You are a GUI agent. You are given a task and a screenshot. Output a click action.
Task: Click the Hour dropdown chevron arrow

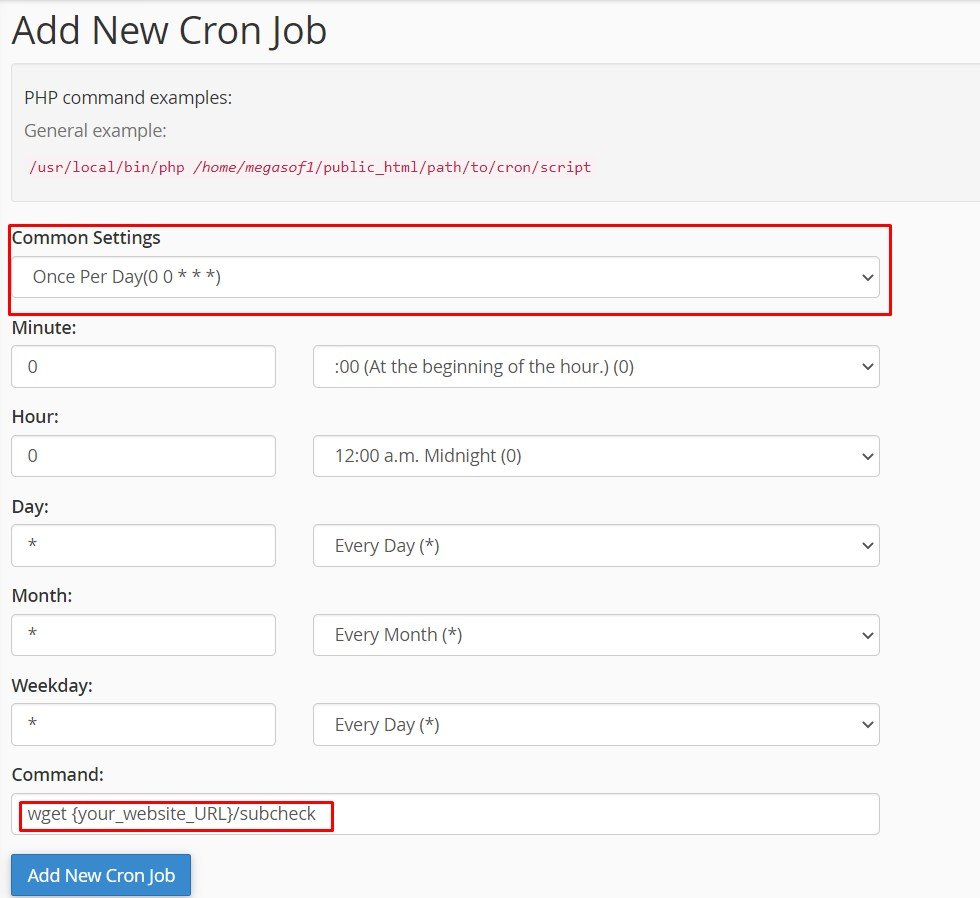point(868,455)
